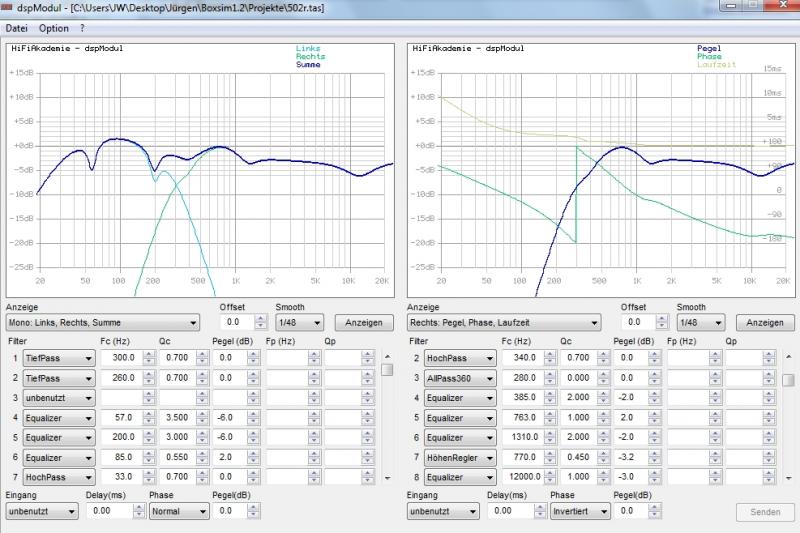Click the Fc field showing 300.0
The height and width of the screenshot is (533, 800).
click(121, 358)
